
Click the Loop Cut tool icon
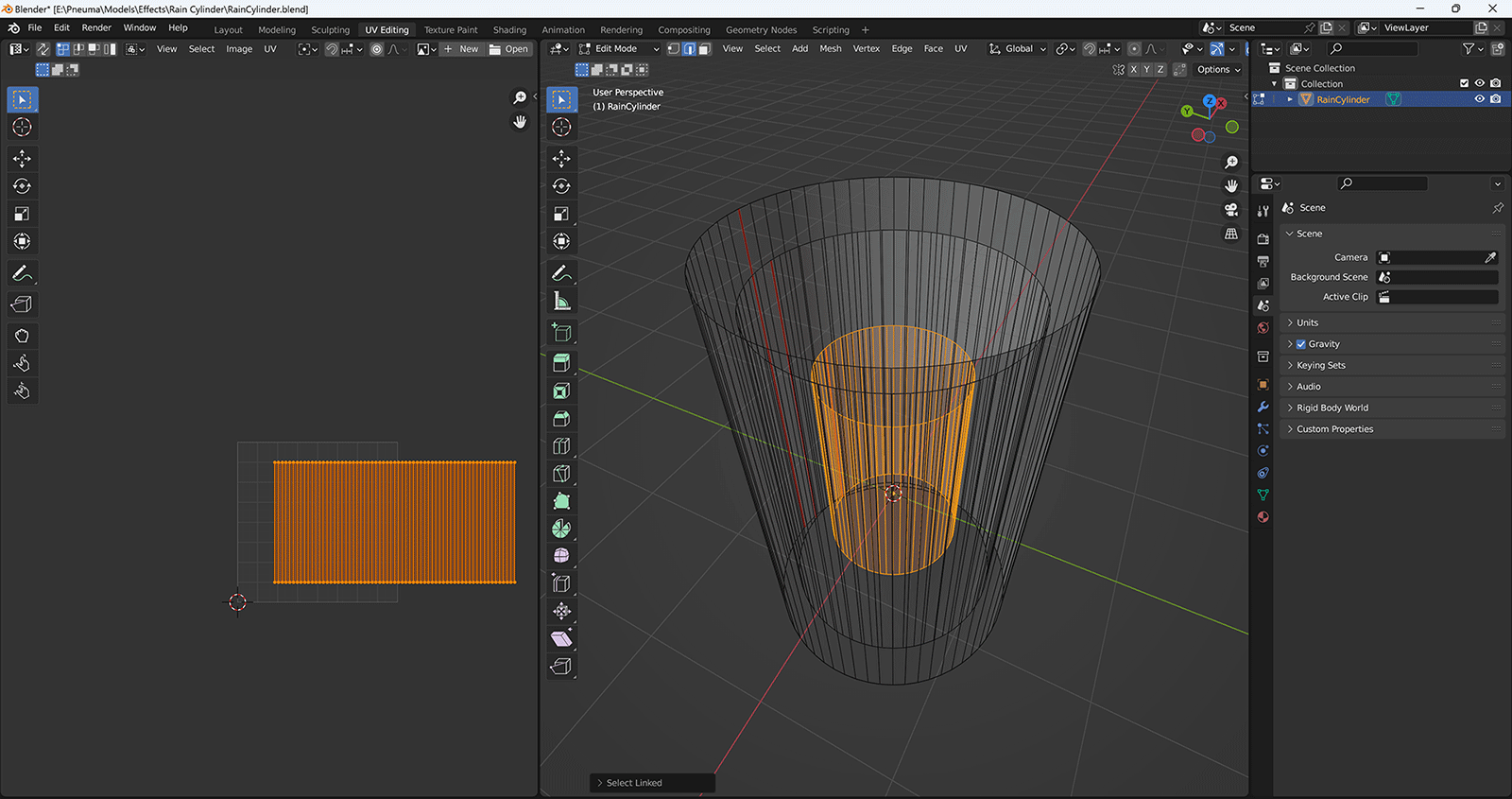561,446
